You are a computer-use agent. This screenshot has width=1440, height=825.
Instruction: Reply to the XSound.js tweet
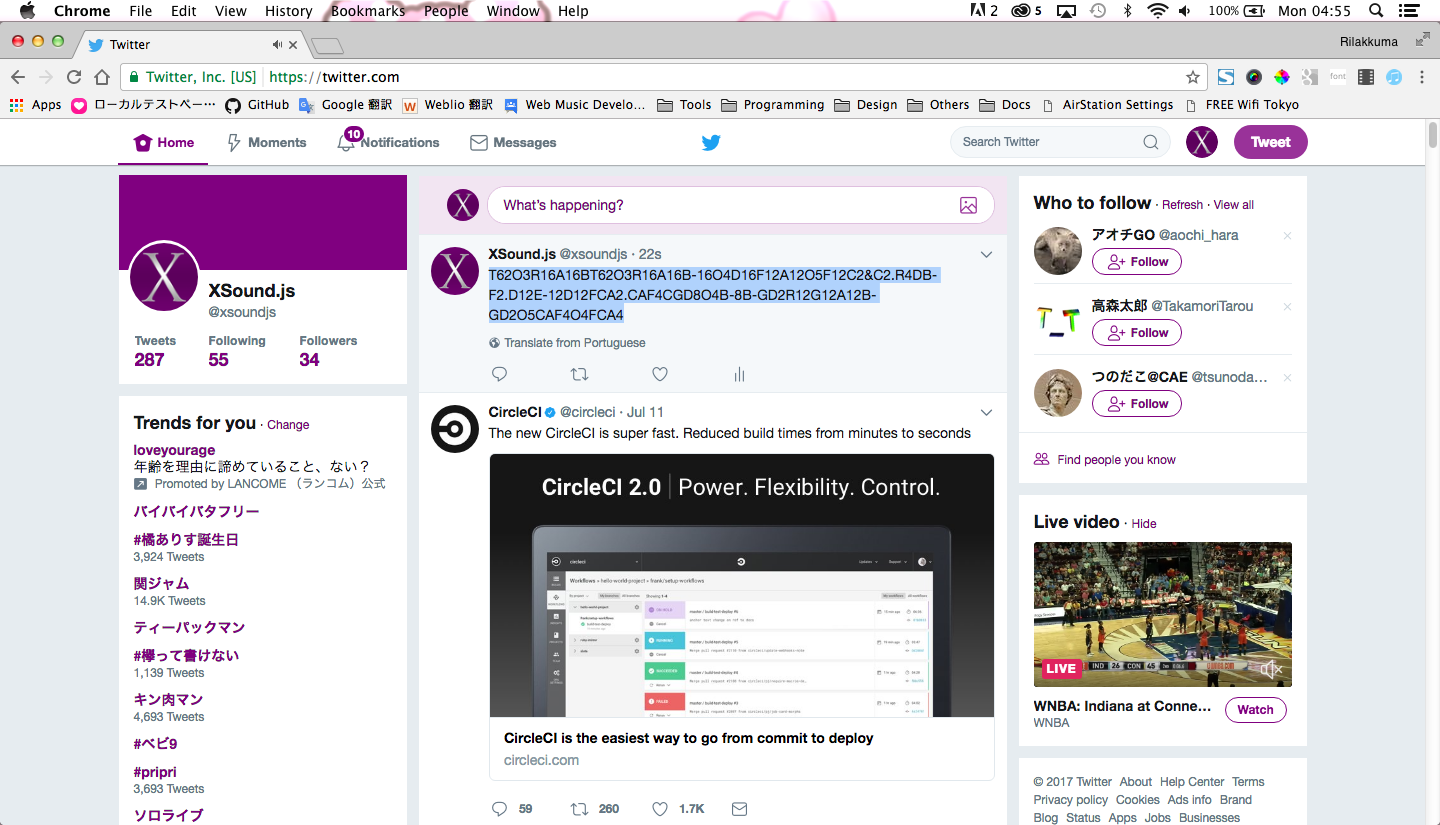coord(500,374)
